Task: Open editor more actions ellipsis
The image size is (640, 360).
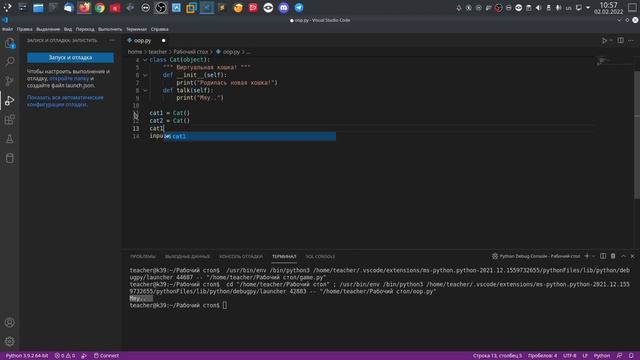Action: (631, 40)
